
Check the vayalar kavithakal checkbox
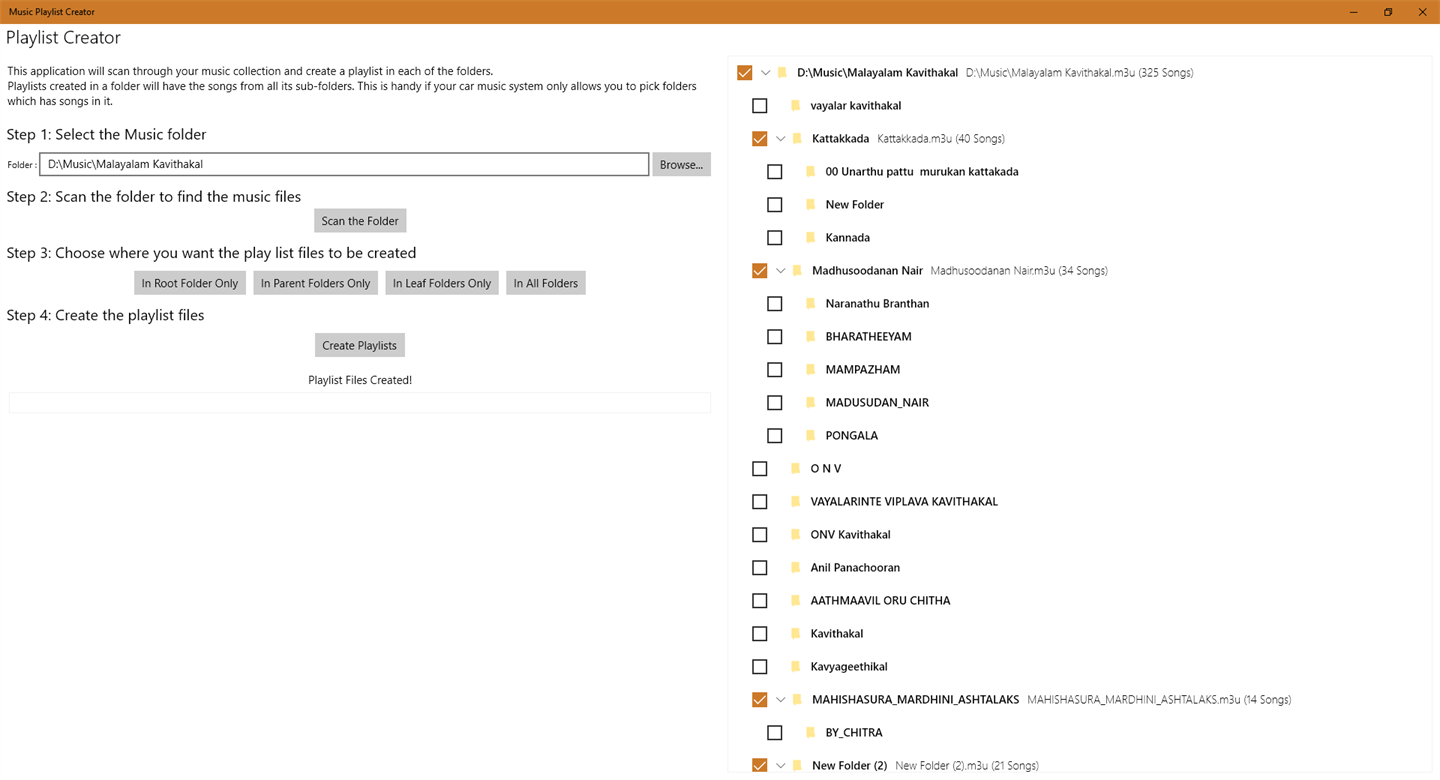pos(760,105)
